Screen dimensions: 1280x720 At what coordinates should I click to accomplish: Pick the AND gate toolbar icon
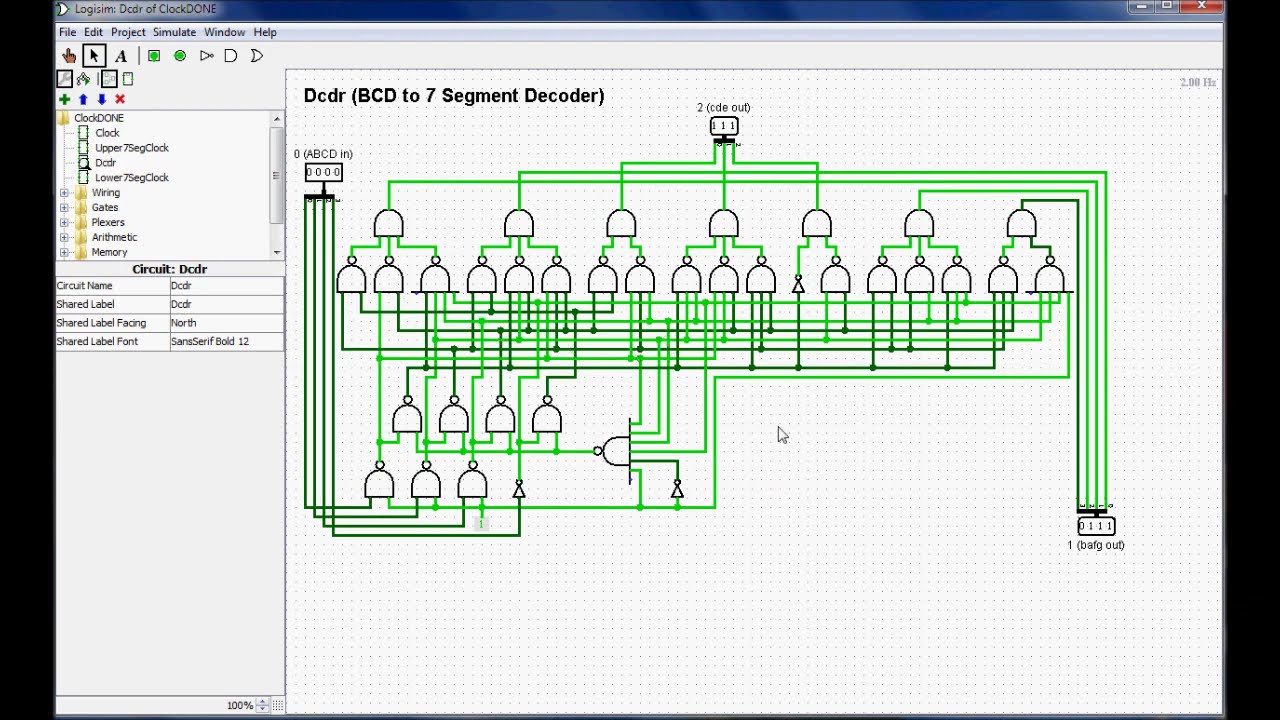tap(231, 56)
